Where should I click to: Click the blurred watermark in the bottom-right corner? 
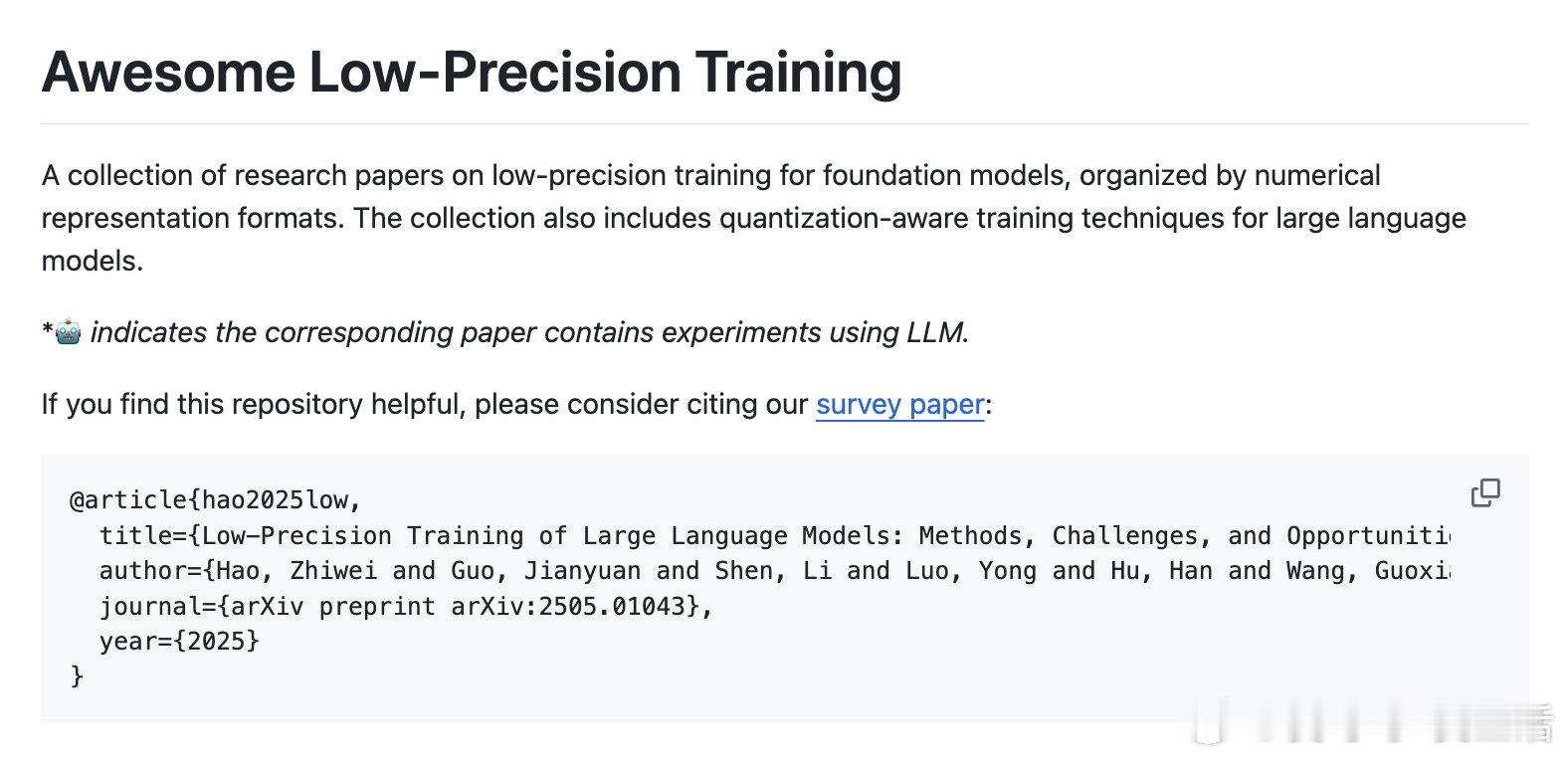click(1373, 721)
